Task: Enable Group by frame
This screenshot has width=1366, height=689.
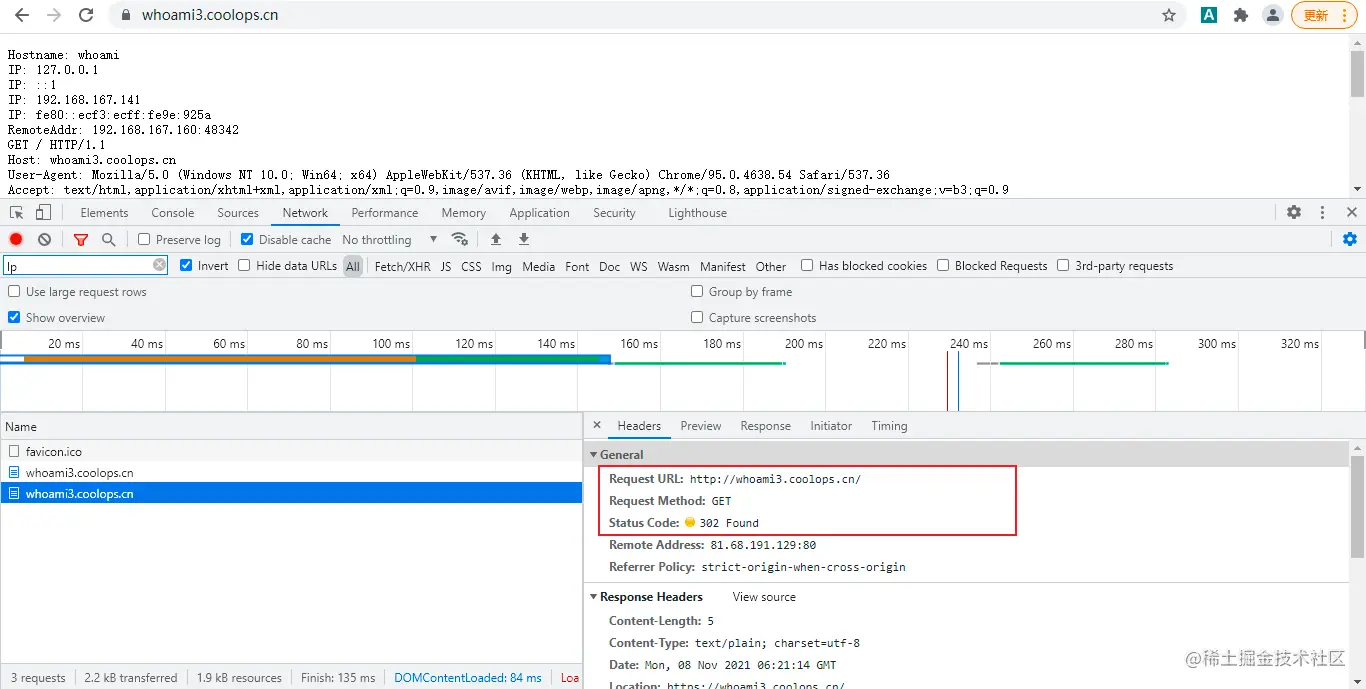Action: 697,291
